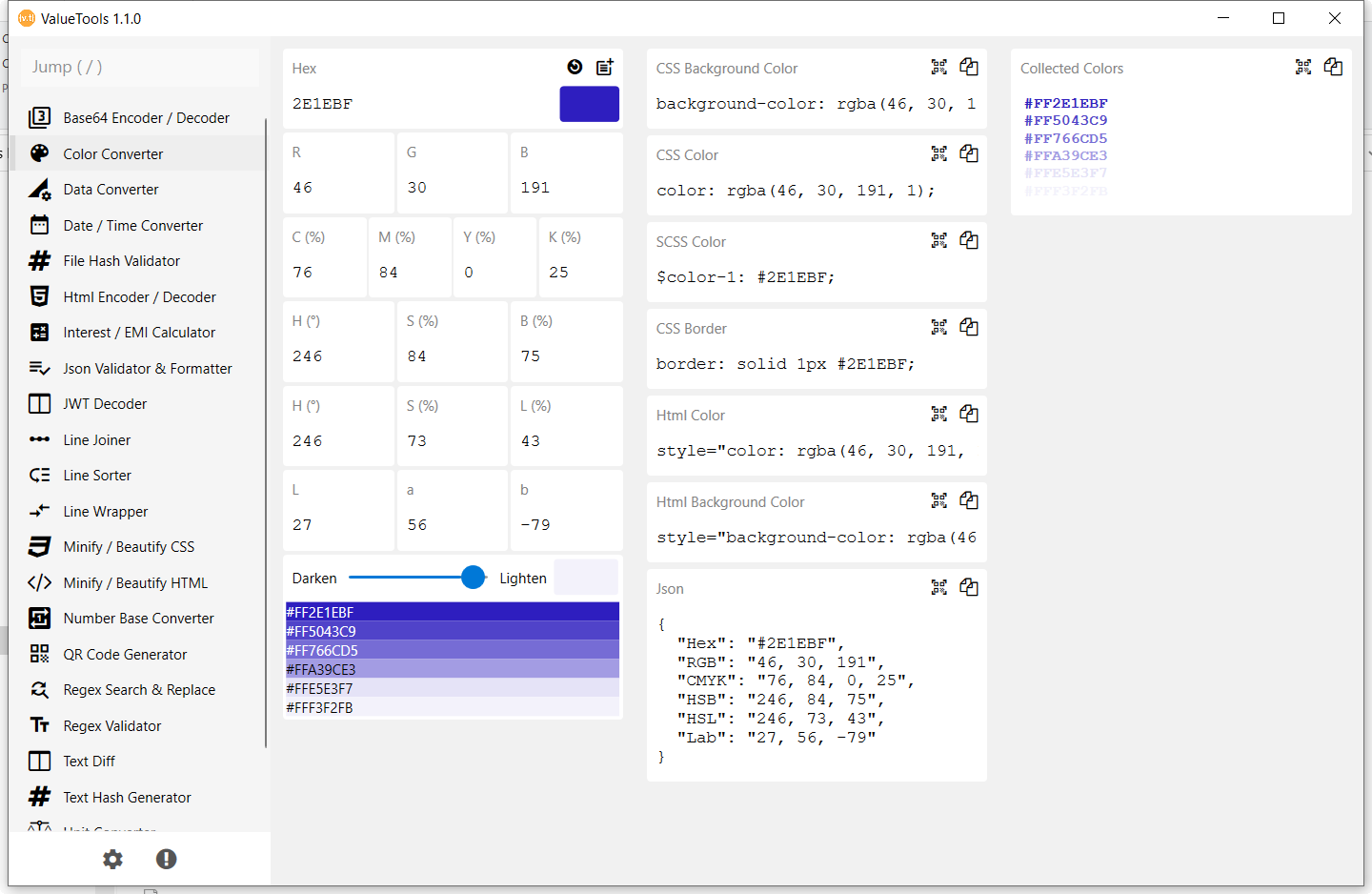Generate QR code for Json output
Viewport: 1372px width, 894px height.
coord(939,587)
